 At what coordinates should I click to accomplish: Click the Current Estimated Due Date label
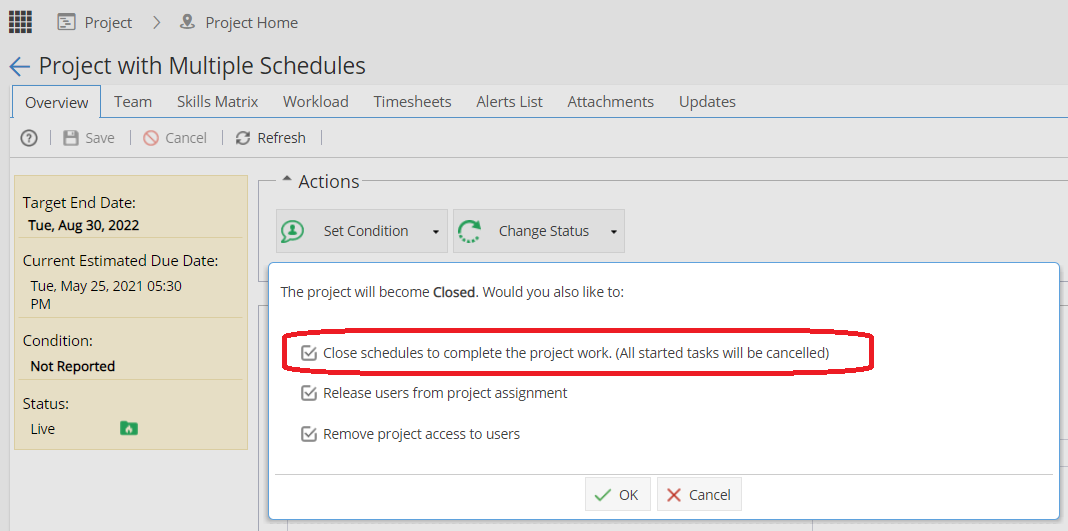121,261
